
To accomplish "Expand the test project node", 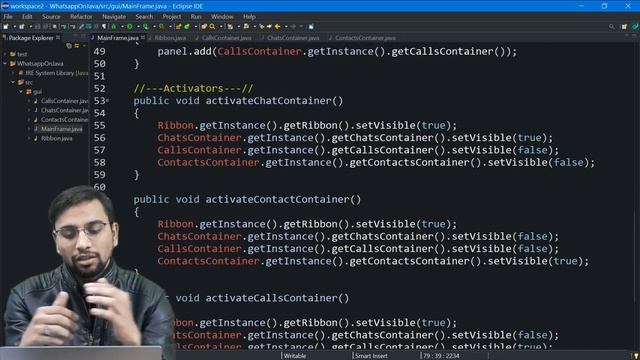I will point(5,54).
